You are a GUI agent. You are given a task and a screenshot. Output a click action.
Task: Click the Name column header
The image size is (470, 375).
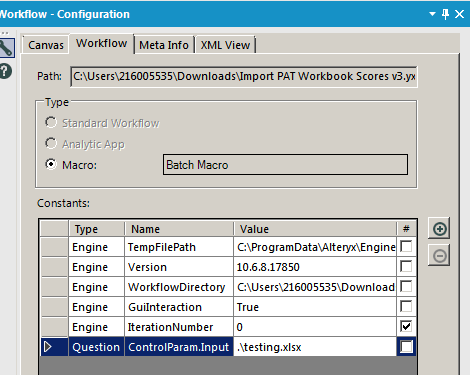(179, 229)
